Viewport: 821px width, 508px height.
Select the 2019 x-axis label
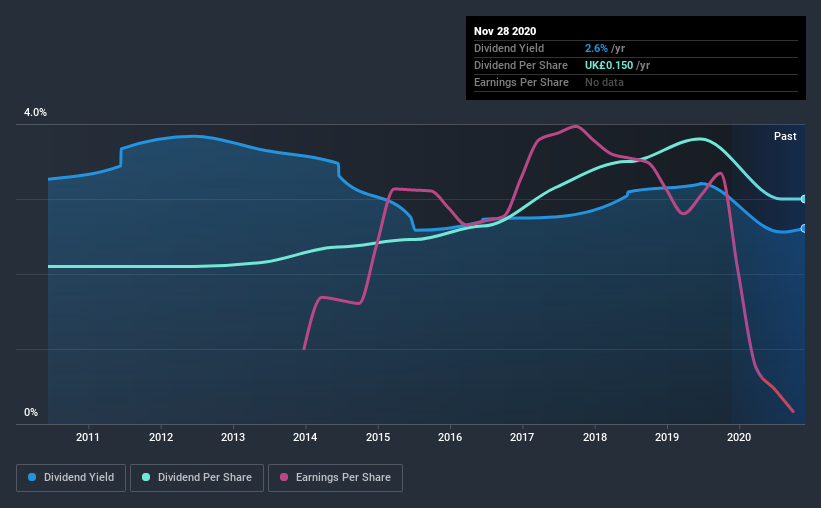point(667,437)
